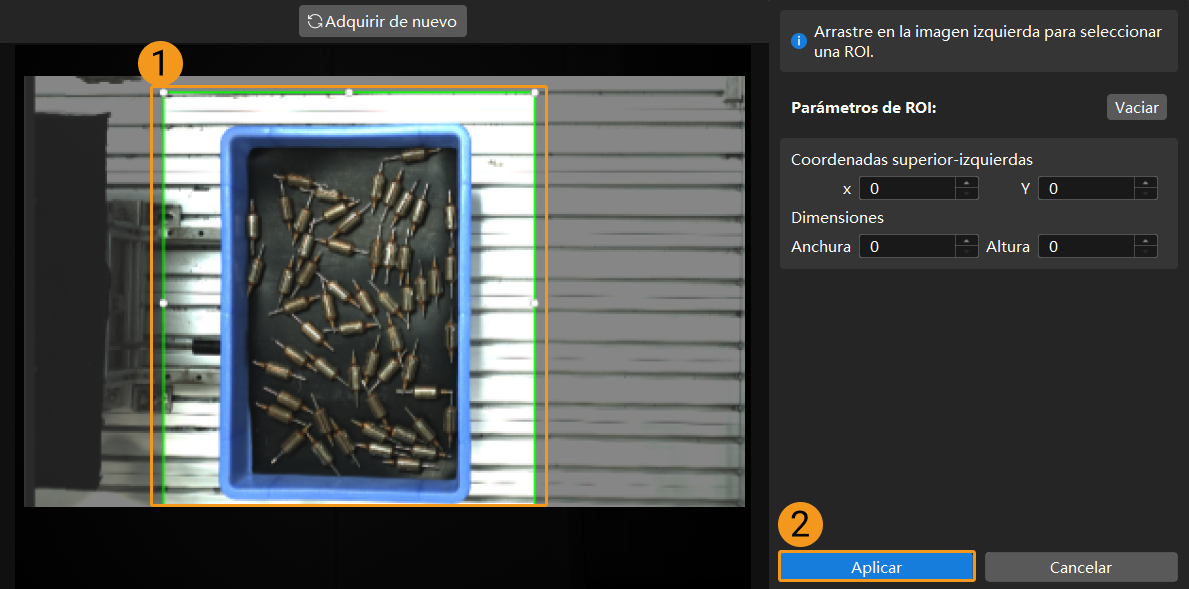Click the blue bin in the image
This screenshot has height=589, width=1189.
point(345,313)
